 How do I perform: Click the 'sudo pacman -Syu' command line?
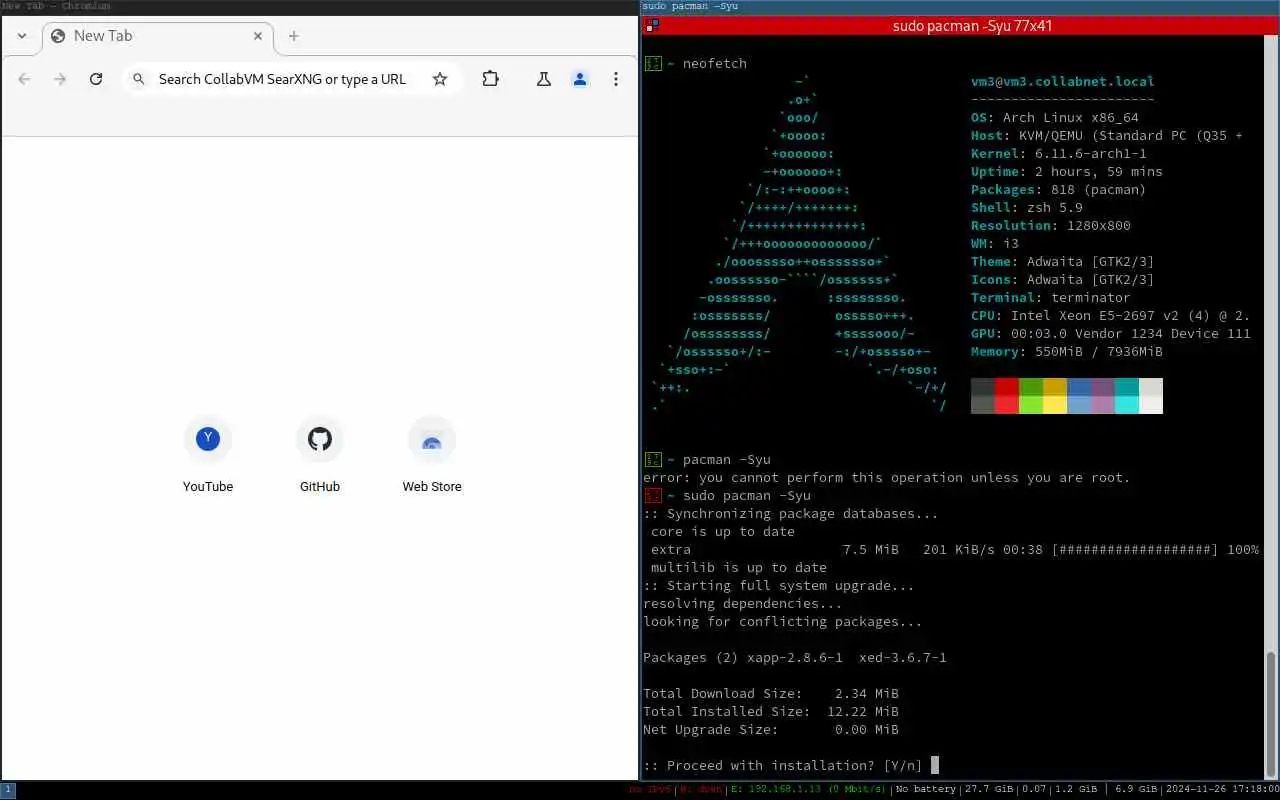(747, 496)
